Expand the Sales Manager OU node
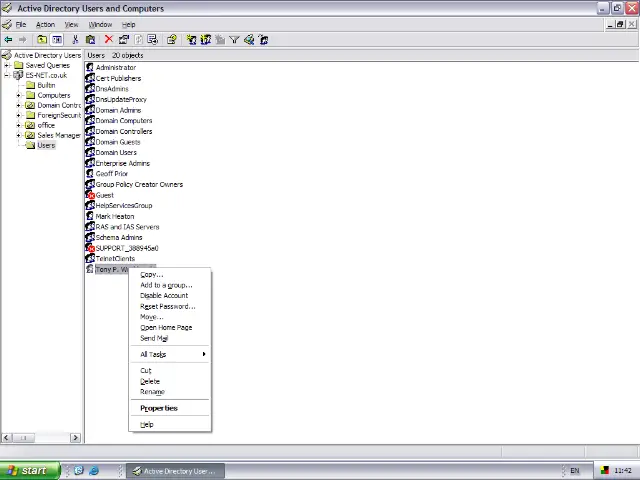This screenshot has height=480, width=640. coord(18,135)
